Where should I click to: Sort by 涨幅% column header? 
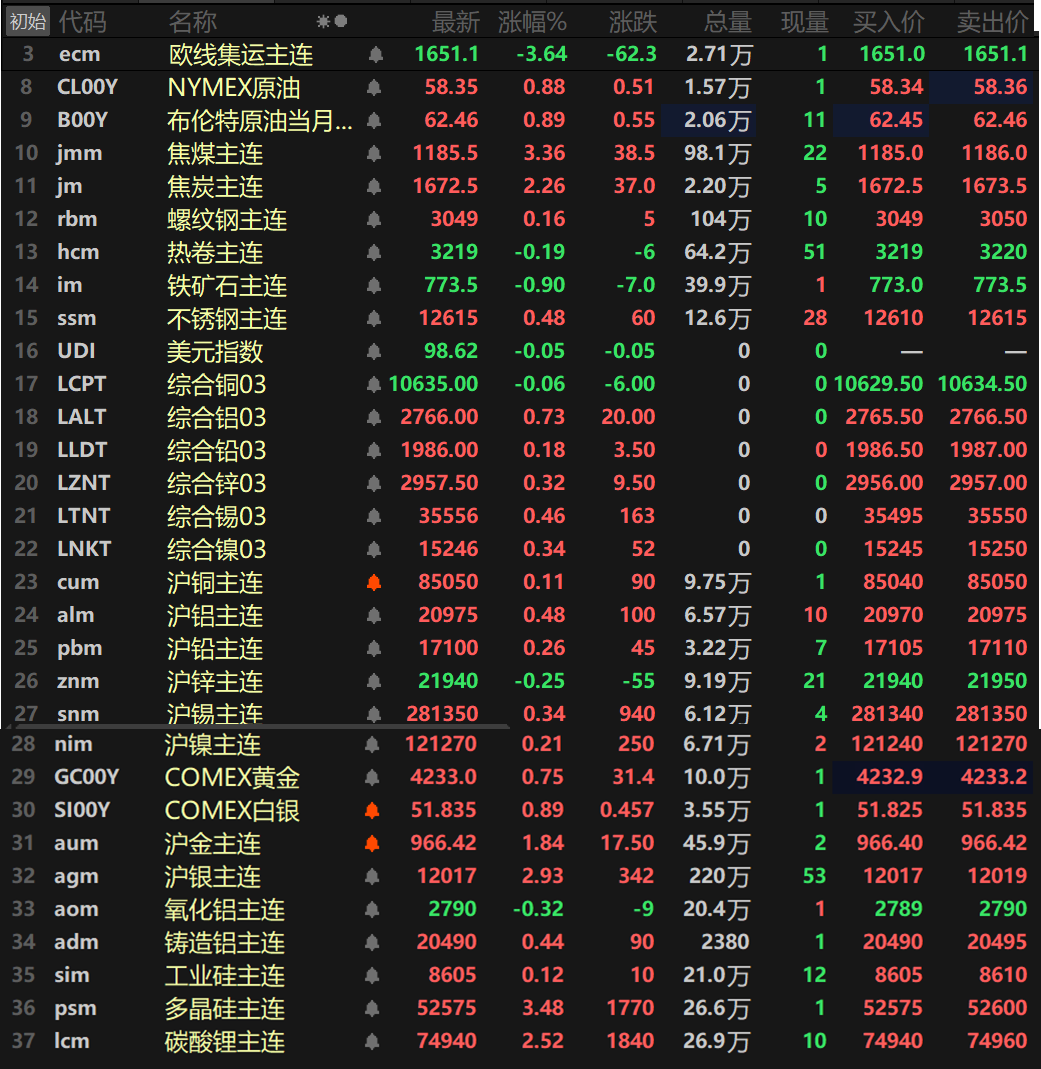(x=532, y=21)
